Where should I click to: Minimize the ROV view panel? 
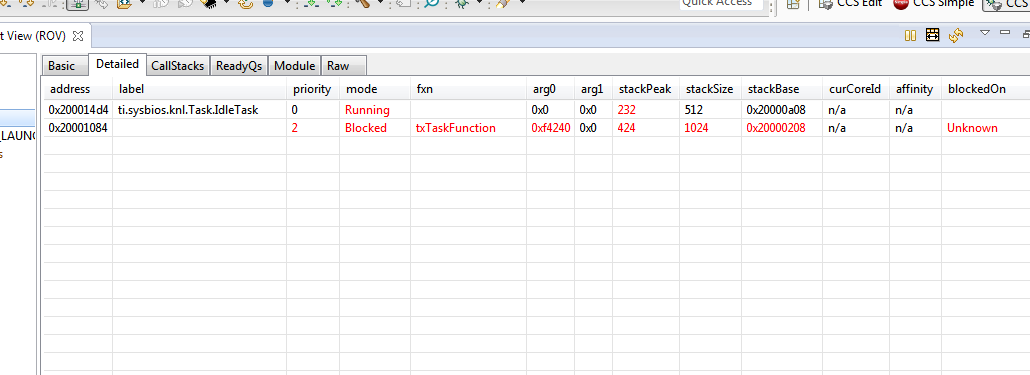[1004, 32]
